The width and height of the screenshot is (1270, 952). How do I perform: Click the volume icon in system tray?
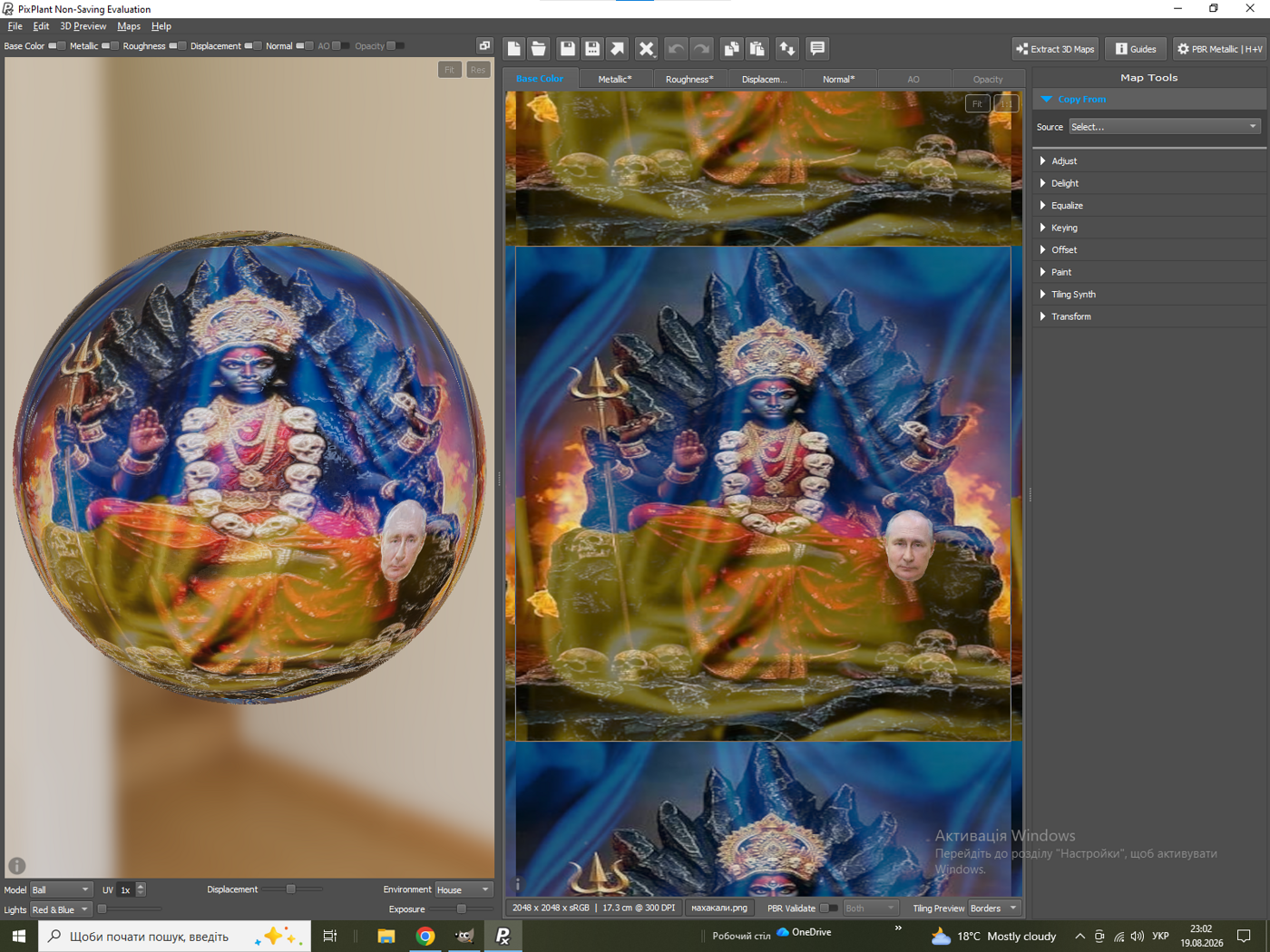(x=1138, y=937)
